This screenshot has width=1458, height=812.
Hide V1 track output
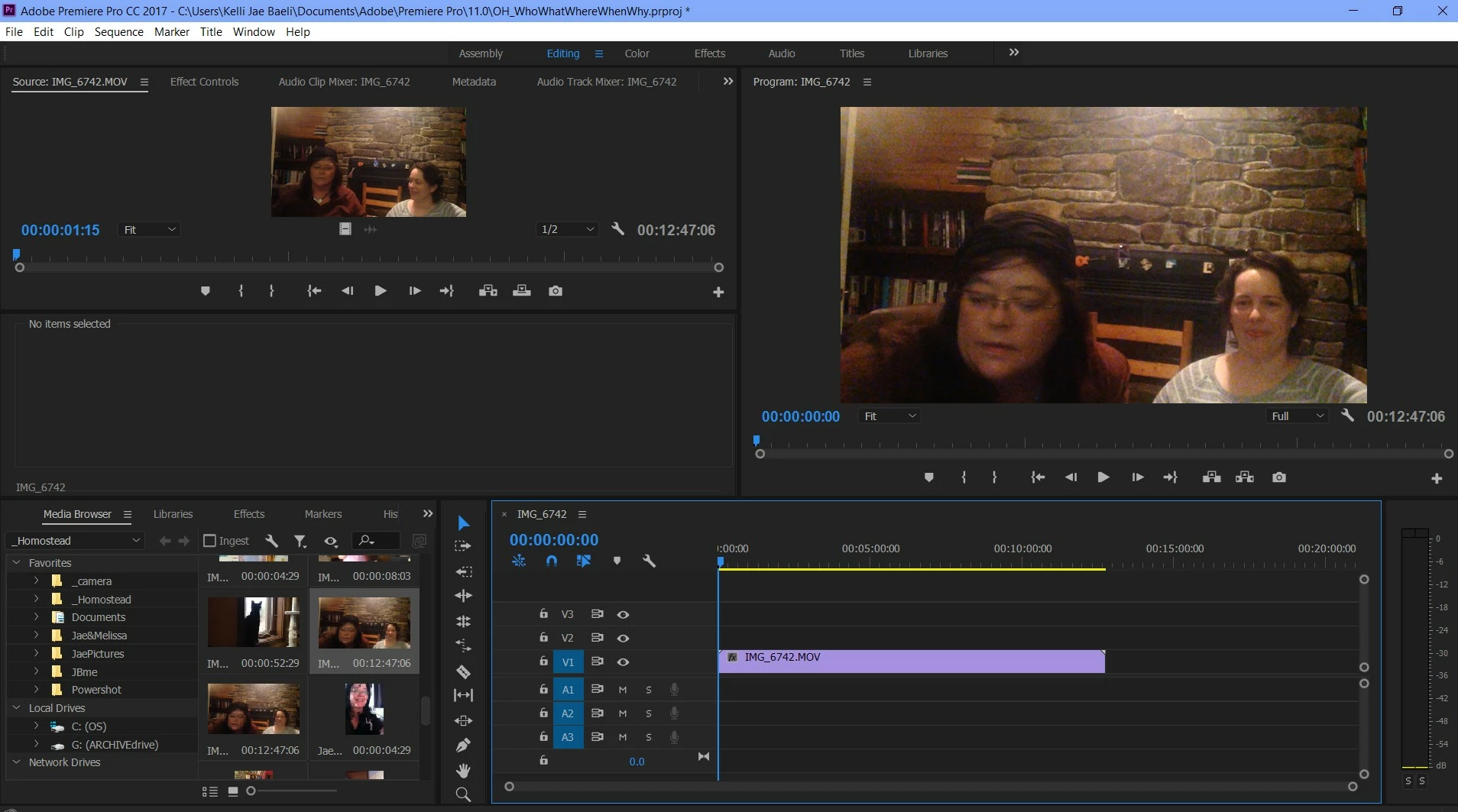[623, 662]
